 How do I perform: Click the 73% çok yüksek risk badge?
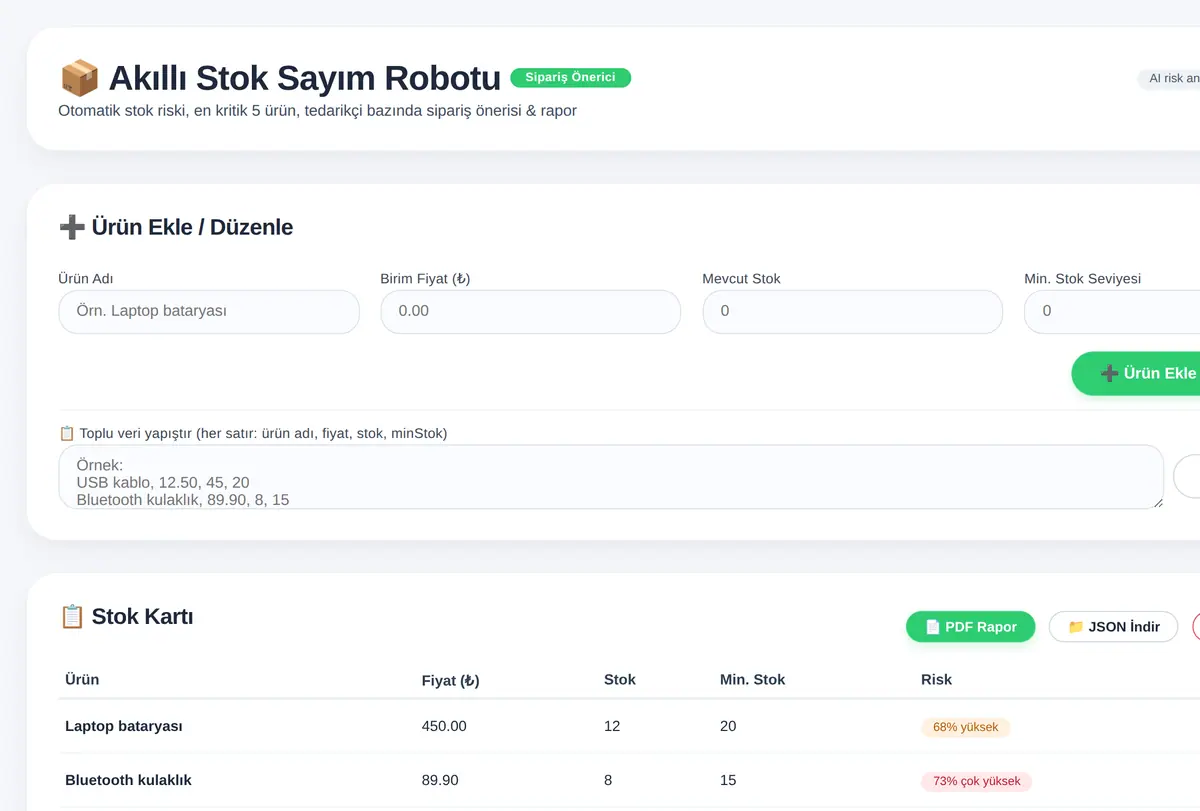976,781
